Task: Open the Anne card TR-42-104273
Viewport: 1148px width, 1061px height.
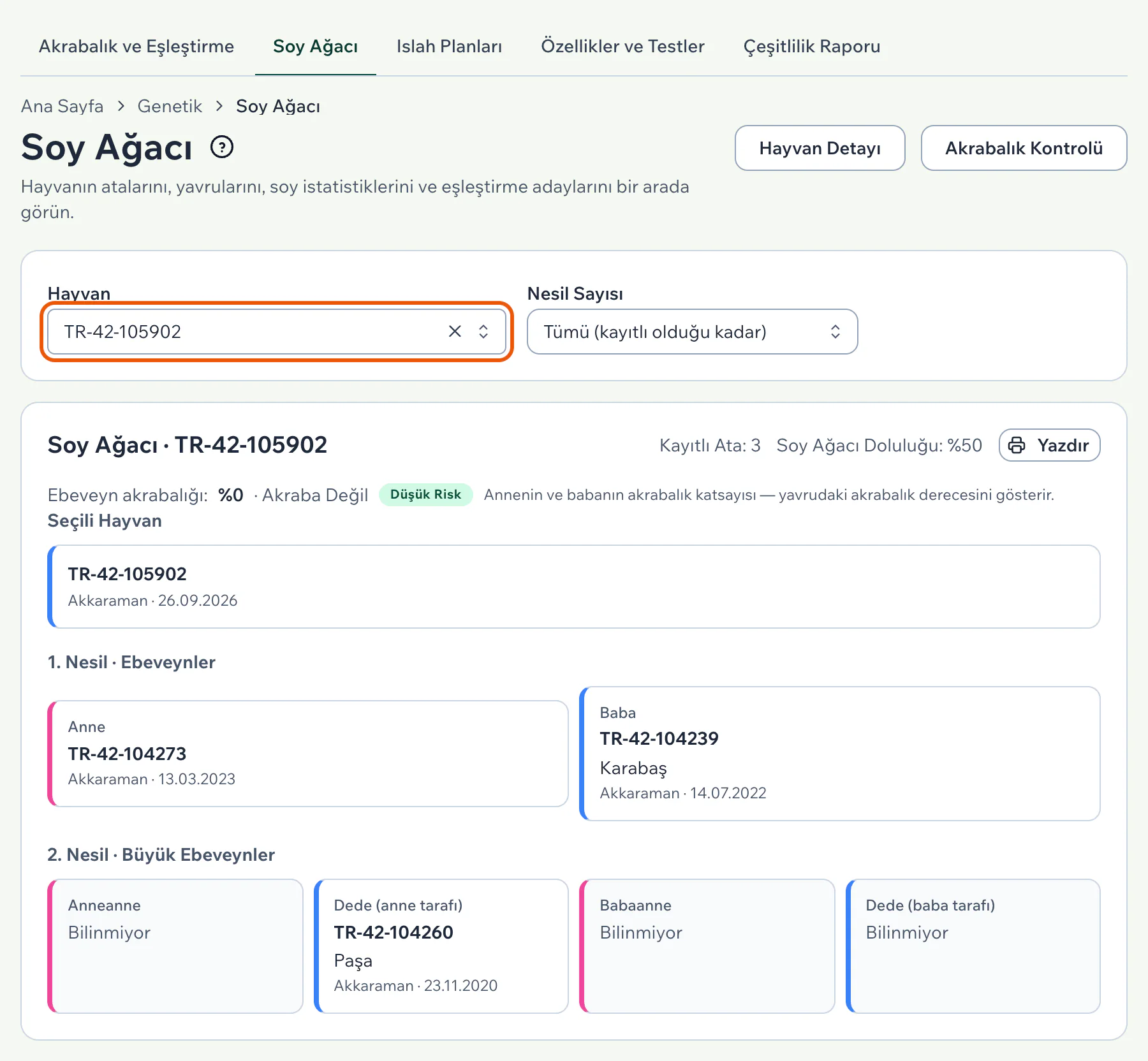Action: click(308, 754)
